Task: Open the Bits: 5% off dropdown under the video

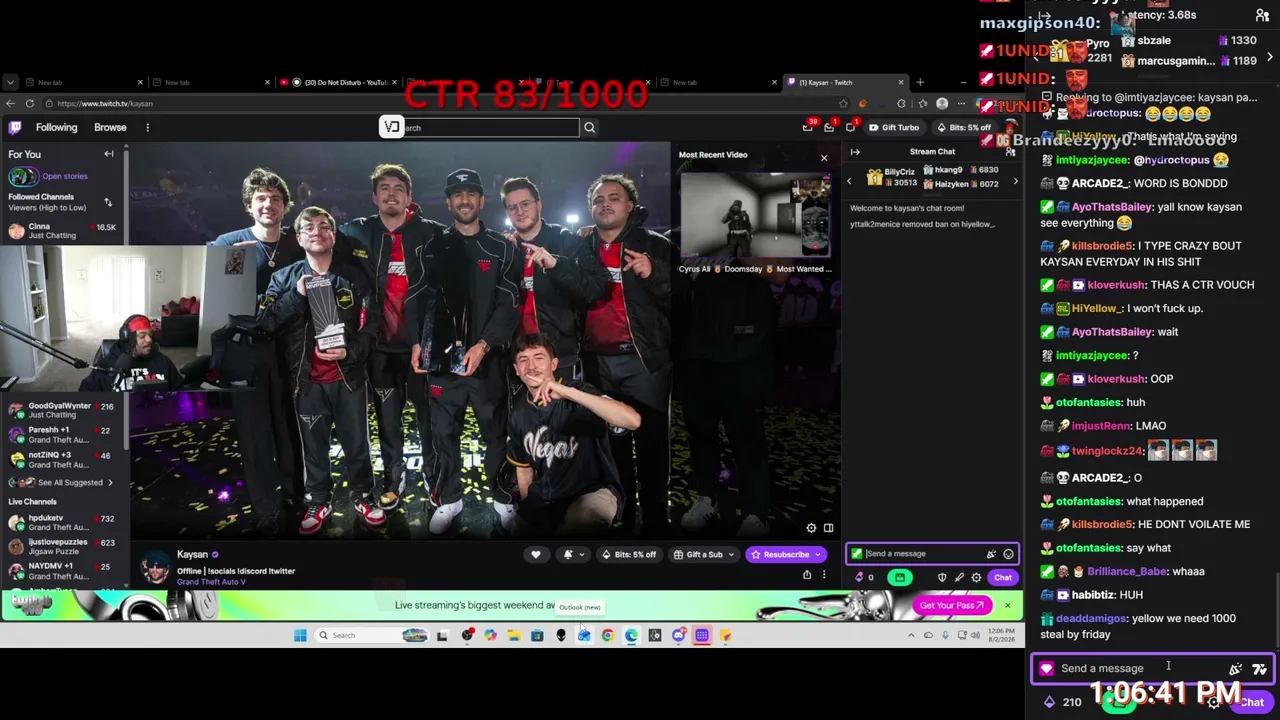Action: 629,555
